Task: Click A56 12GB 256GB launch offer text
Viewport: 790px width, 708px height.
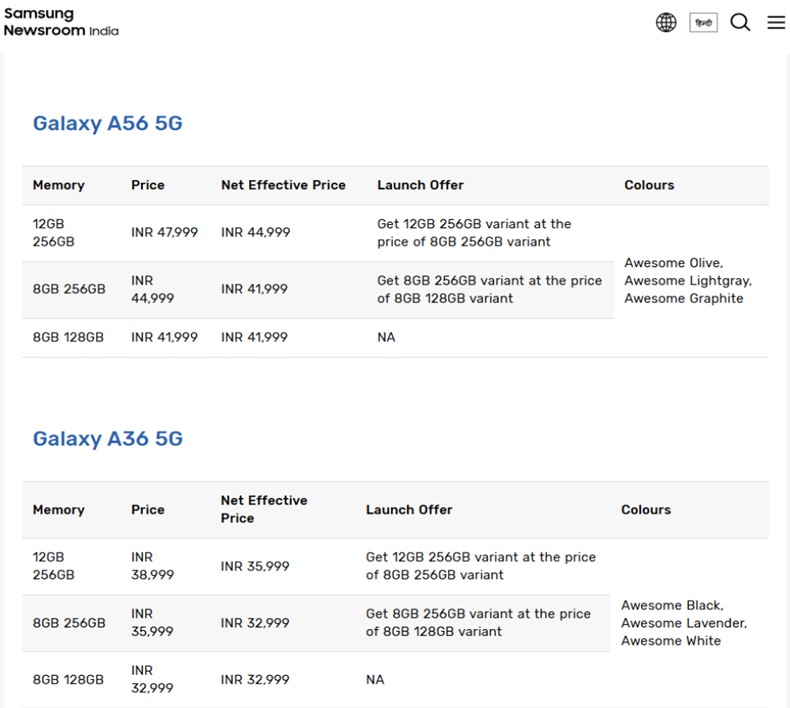Action: (x=474, y=232)
